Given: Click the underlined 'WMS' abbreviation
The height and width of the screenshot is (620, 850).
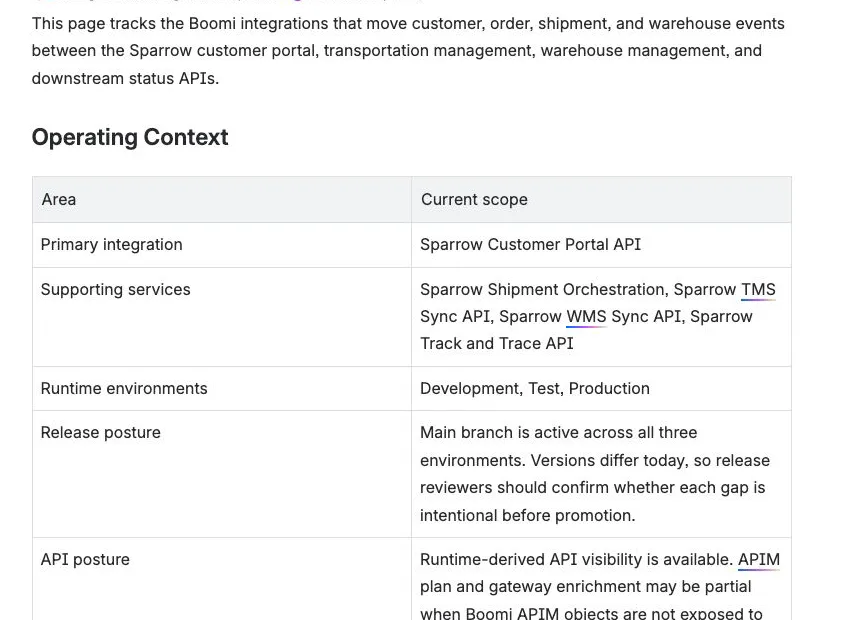Looking at the screenshot, I should [586, 317].
